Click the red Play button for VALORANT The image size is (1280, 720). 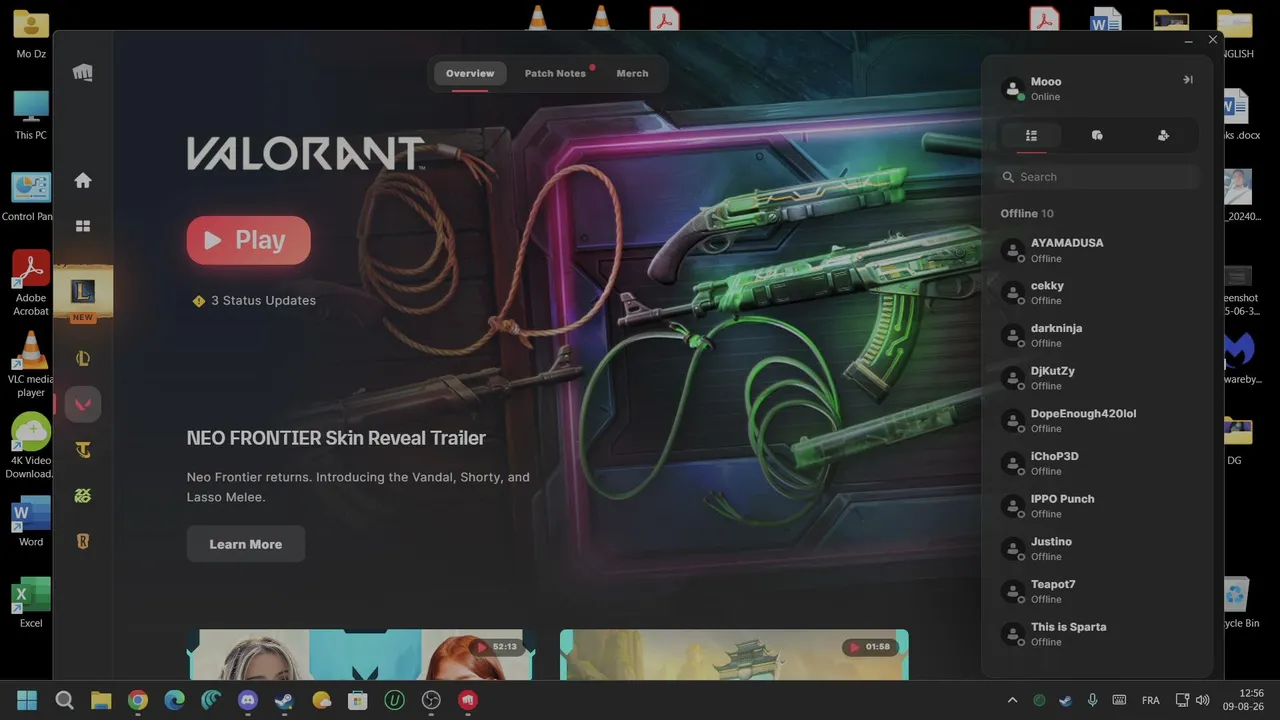pos(249,240)
